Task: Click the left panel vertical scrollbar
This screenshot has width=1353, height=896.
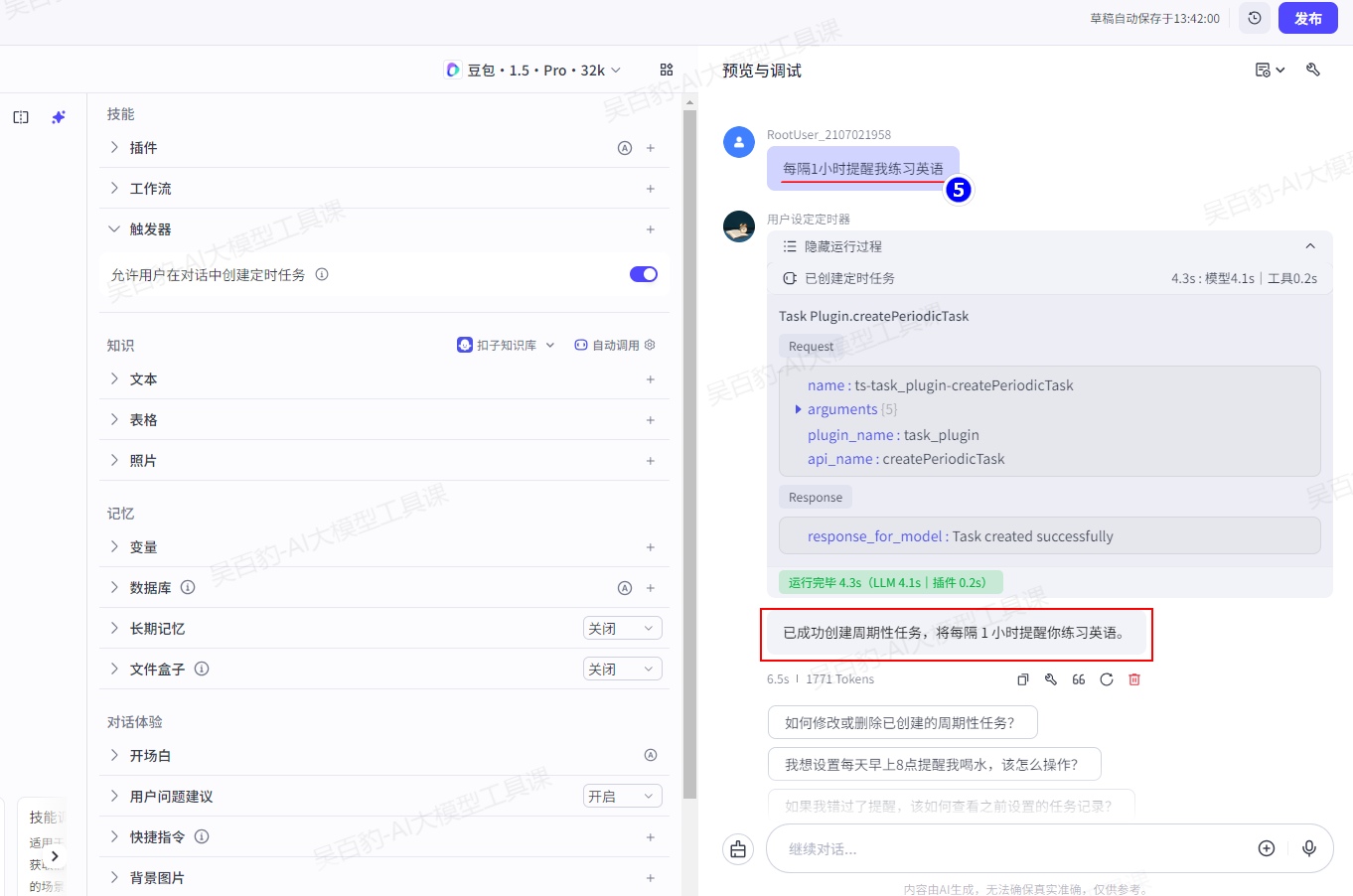Action: click(x=689, y=447)
